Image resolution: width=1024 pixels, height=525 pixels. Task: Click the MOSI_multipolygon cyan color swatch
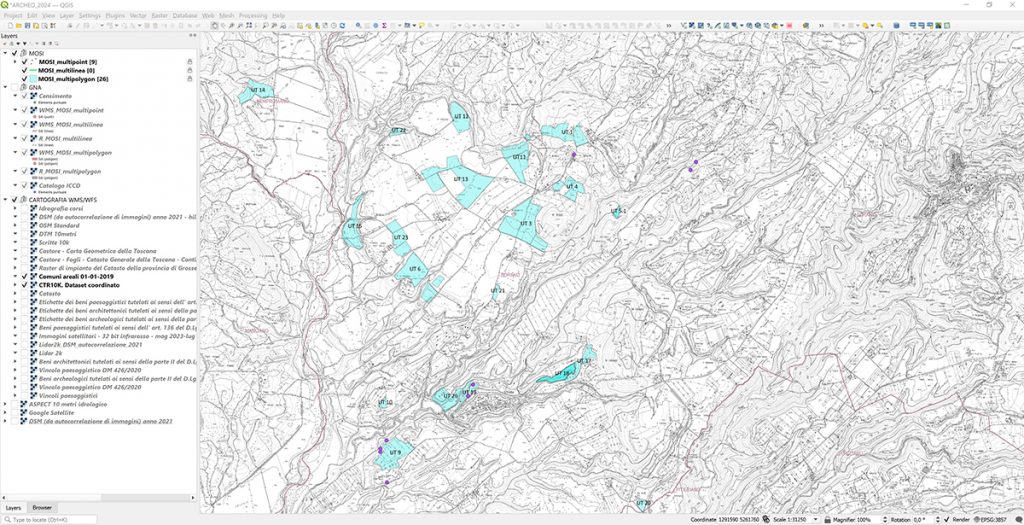tap(32, 79)
